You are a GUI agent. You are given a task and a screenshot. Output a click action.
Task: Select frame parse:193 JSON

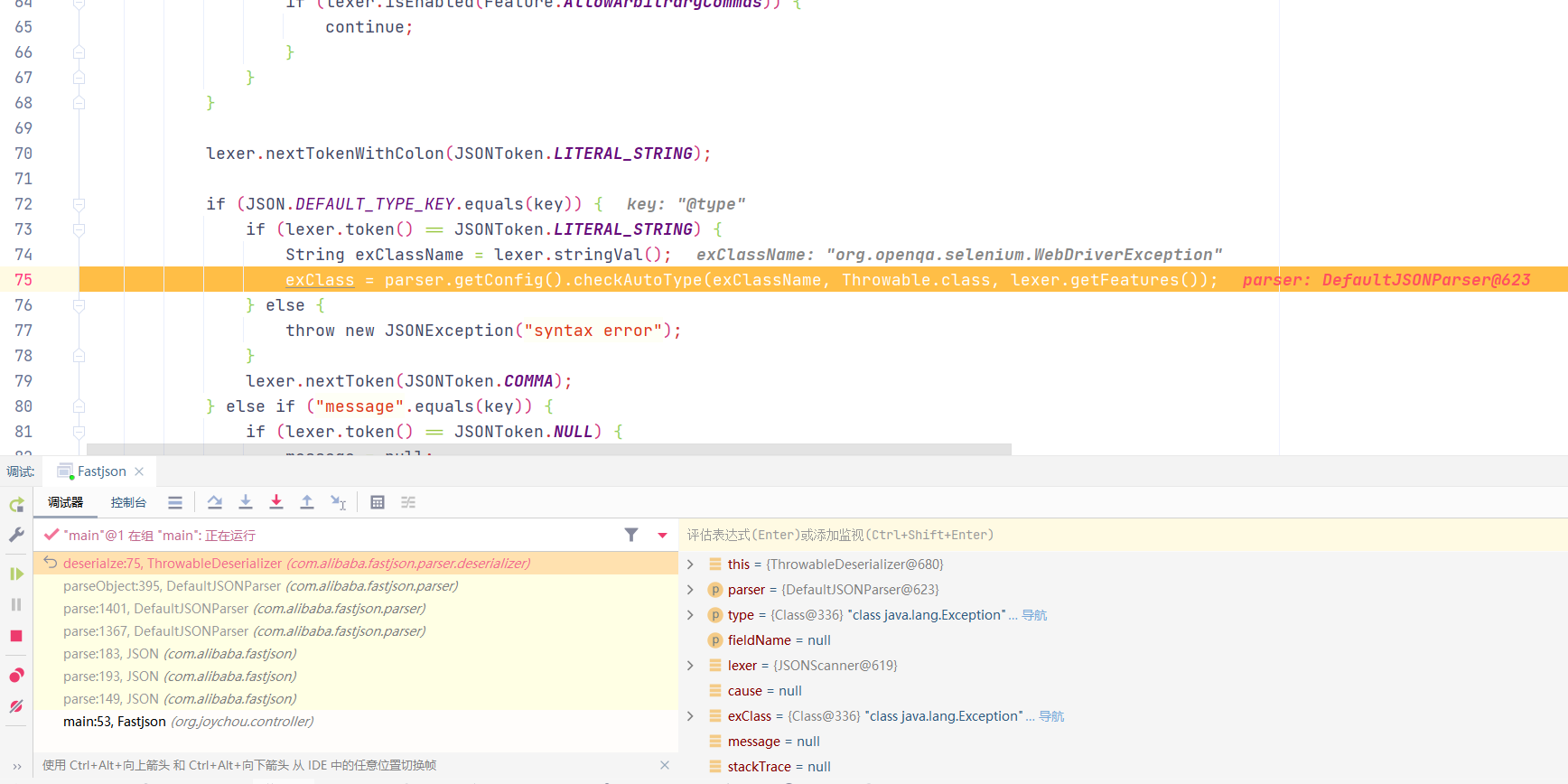click(356, 677)
